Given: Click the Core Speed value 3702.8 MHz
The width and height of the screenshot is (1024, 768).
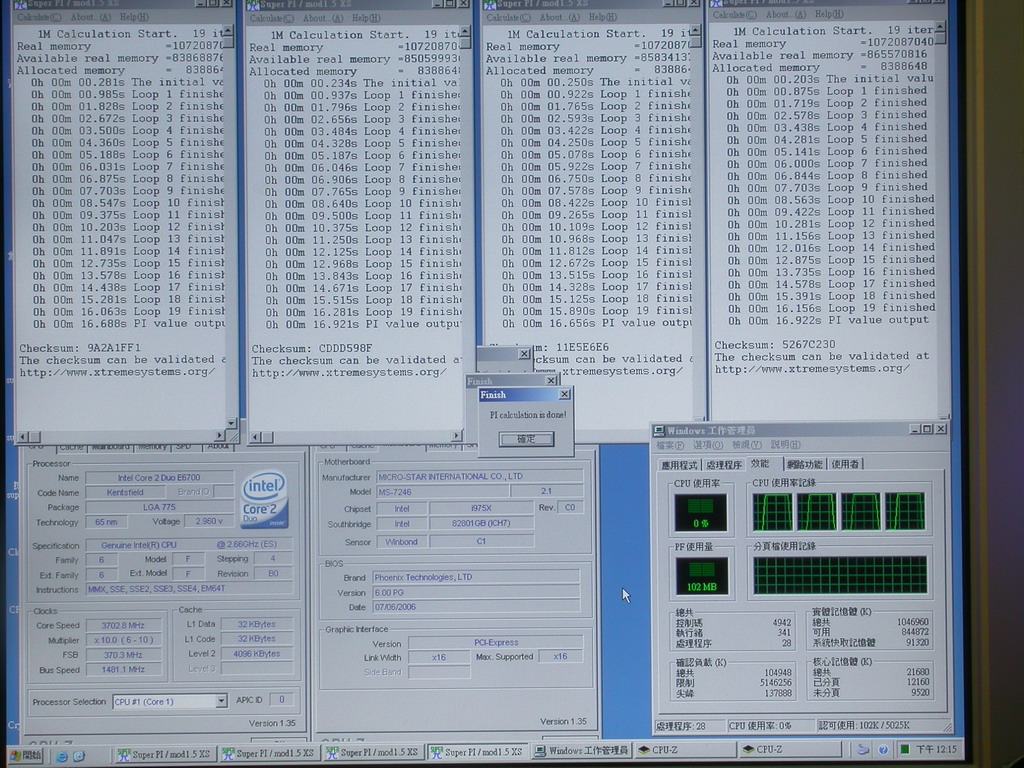Looking at the screenshot, I should pyautogui.click(x=123, y=626).
